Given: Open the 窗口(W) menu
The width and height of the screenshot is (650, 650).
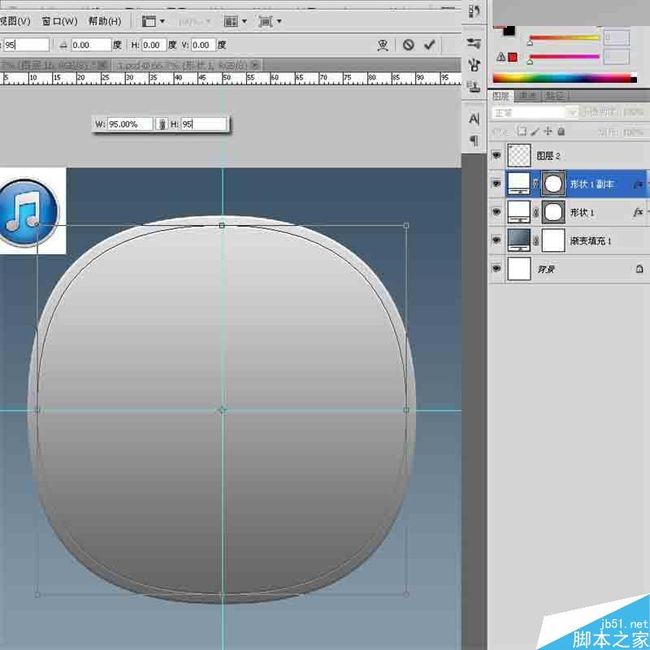Looking at the screenshot, I should point(60,21).
